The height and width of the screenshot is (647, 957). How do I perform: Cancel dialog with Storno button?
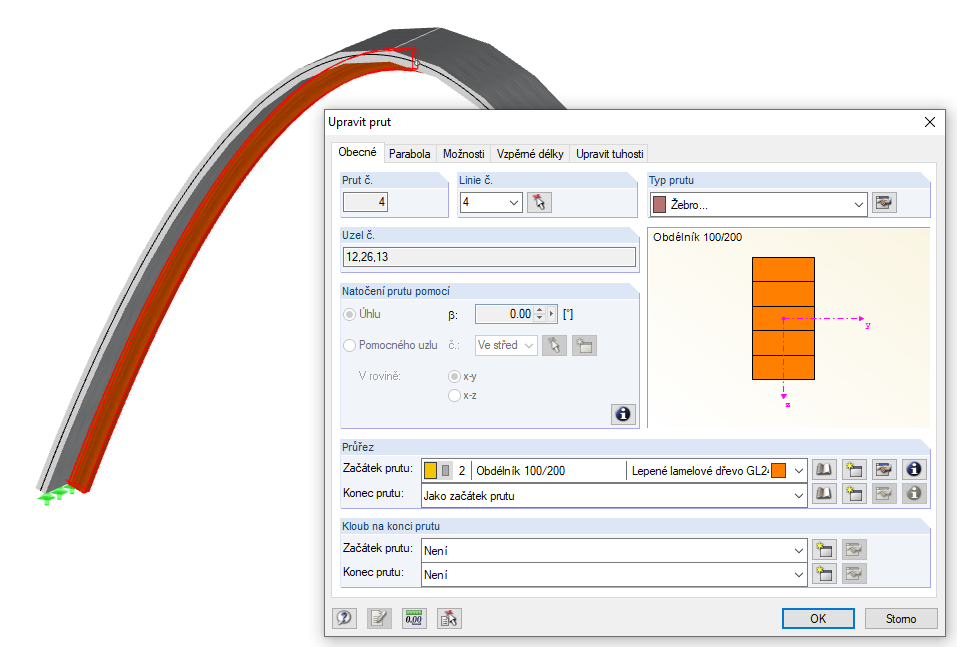click(x=901, y=618)
